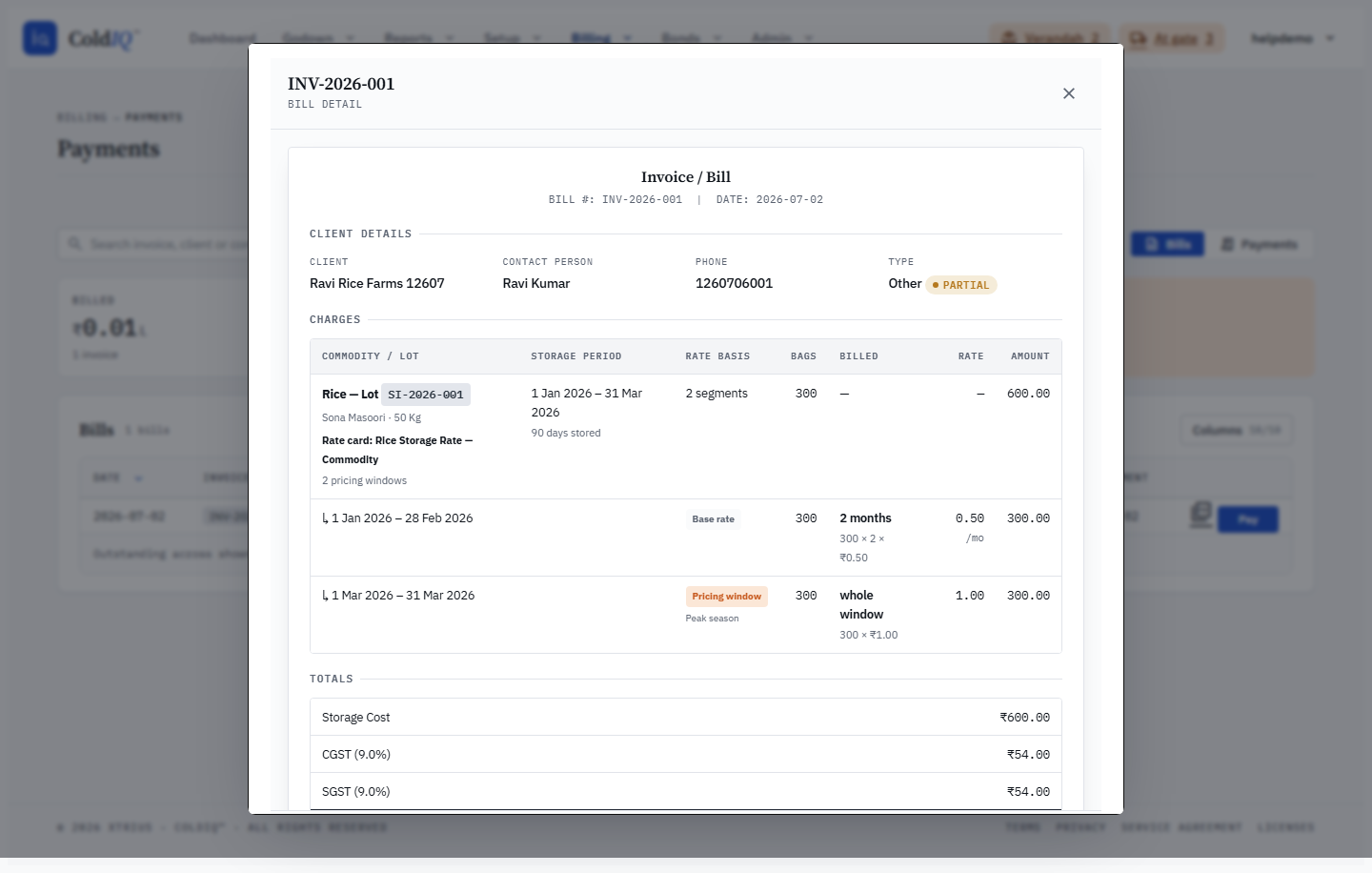Image resolution: width=1372 pixels, height=873 pixels.
Task: Click the 'whole window' billed cell
Action: (x=861, y=605)
